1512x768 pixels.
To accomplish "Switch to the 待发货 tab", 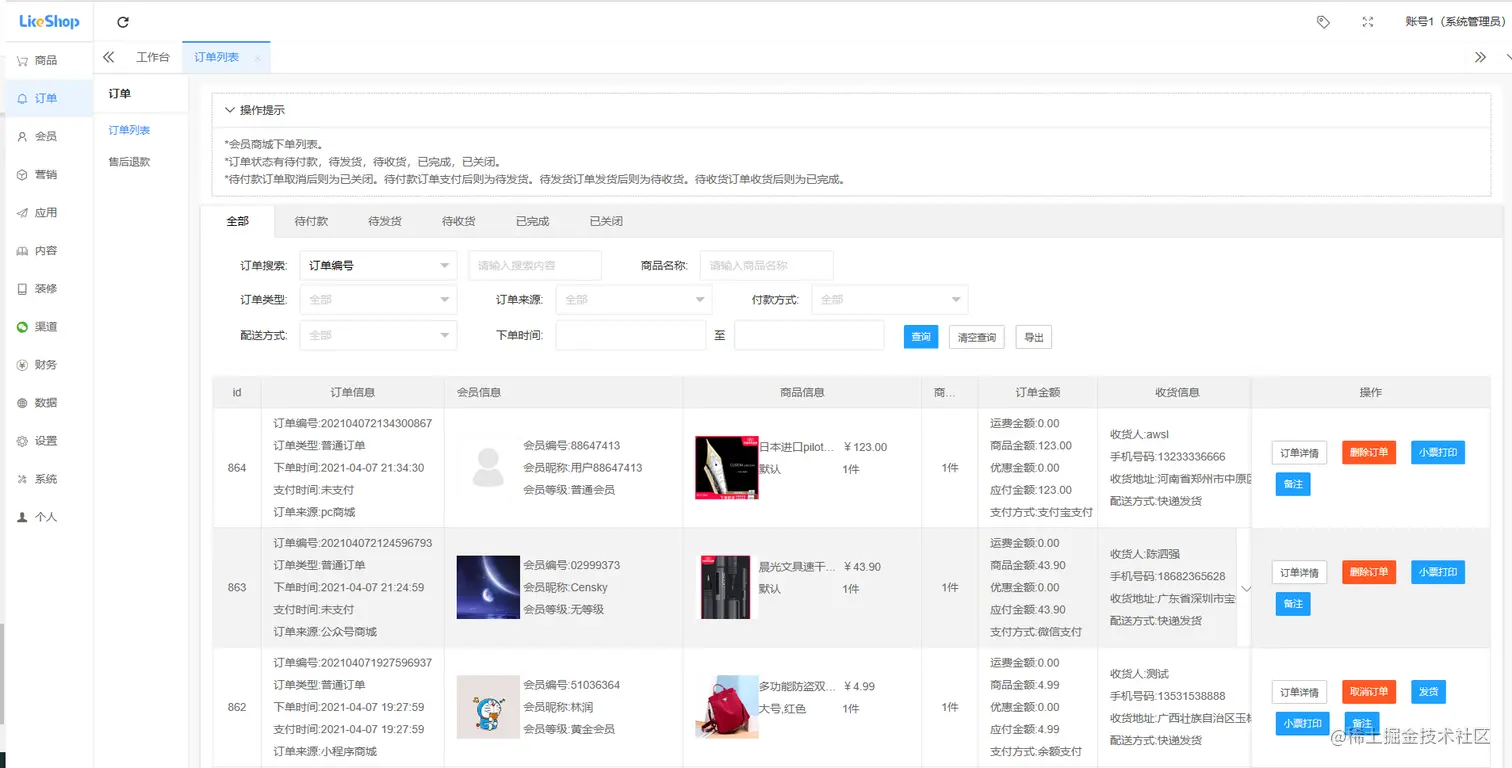I will click(385, 221).
